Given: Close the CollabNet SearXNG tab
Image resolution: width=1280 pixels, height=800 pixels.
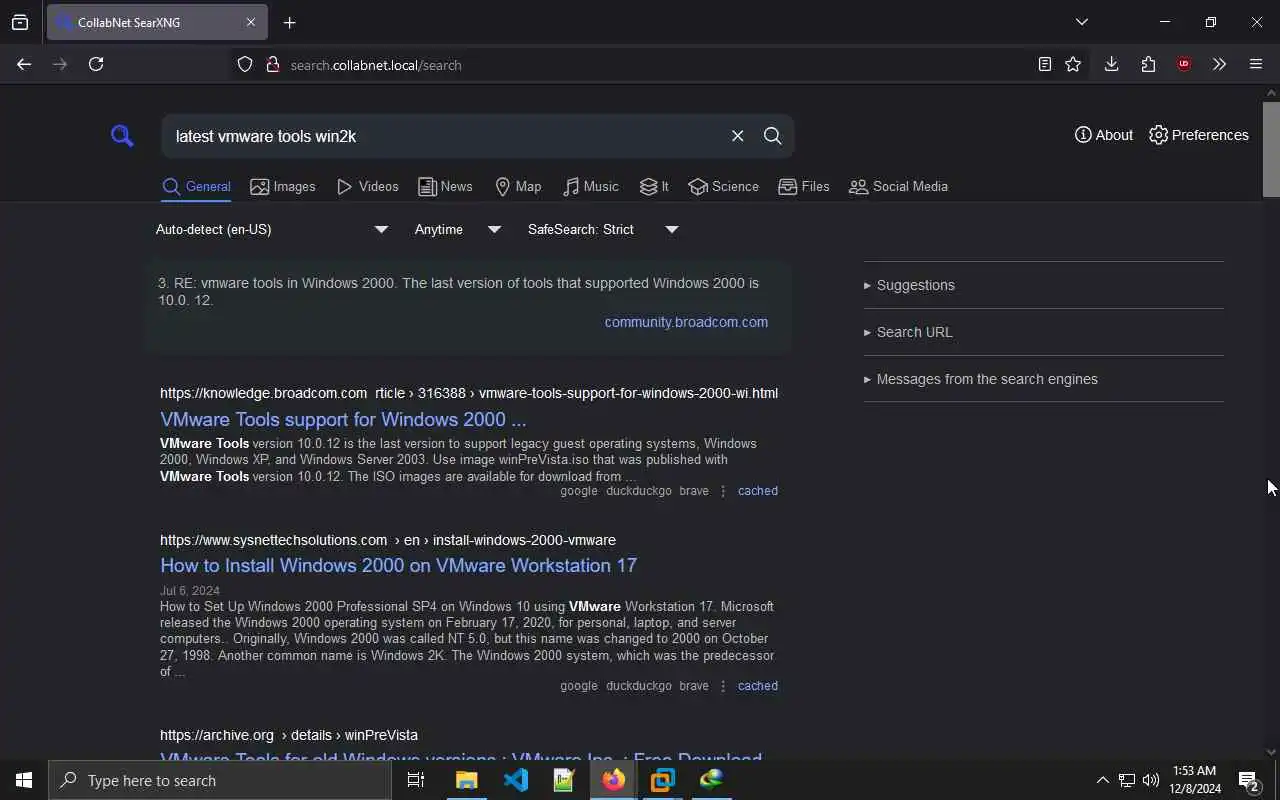Looking at the screenshot, I should tap(251, 22).
